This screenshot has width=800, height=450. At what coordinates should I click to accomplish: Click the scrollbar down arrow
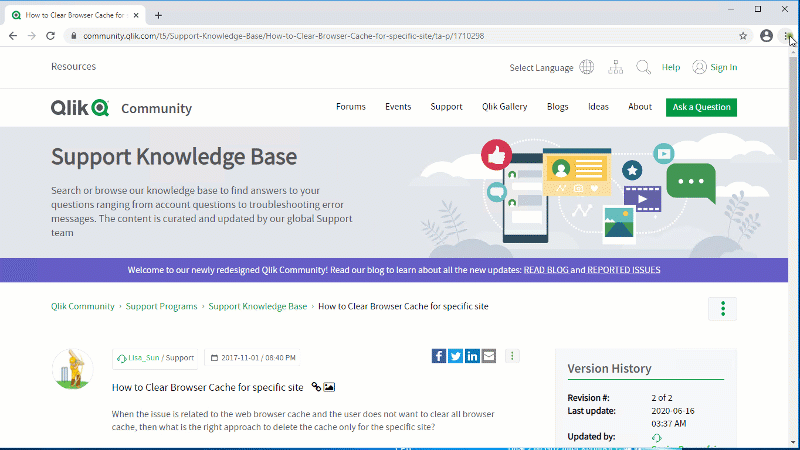coord(793,442)
